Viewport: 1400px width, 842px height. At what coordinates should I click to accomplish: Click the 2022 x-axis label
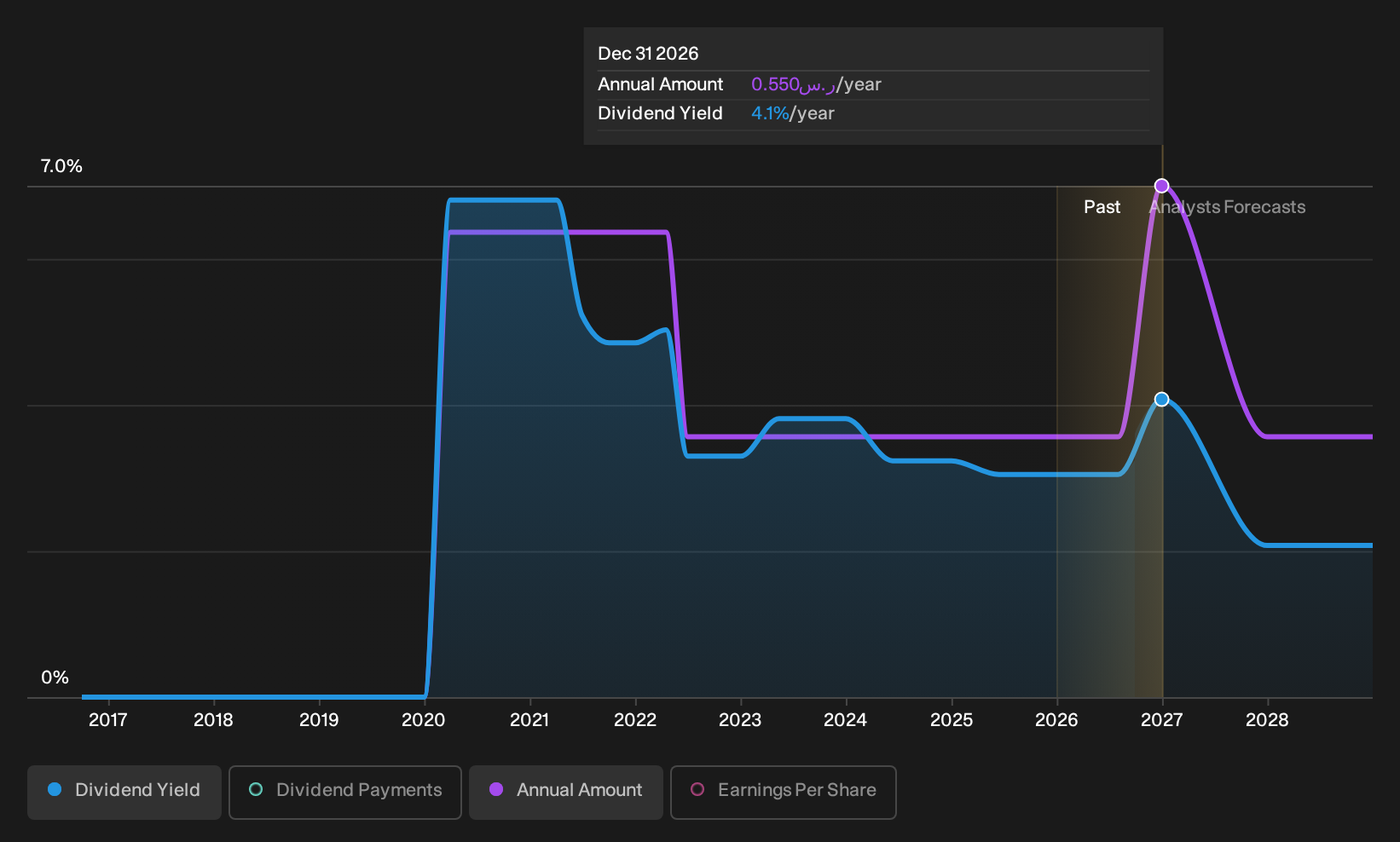(635, 720)
